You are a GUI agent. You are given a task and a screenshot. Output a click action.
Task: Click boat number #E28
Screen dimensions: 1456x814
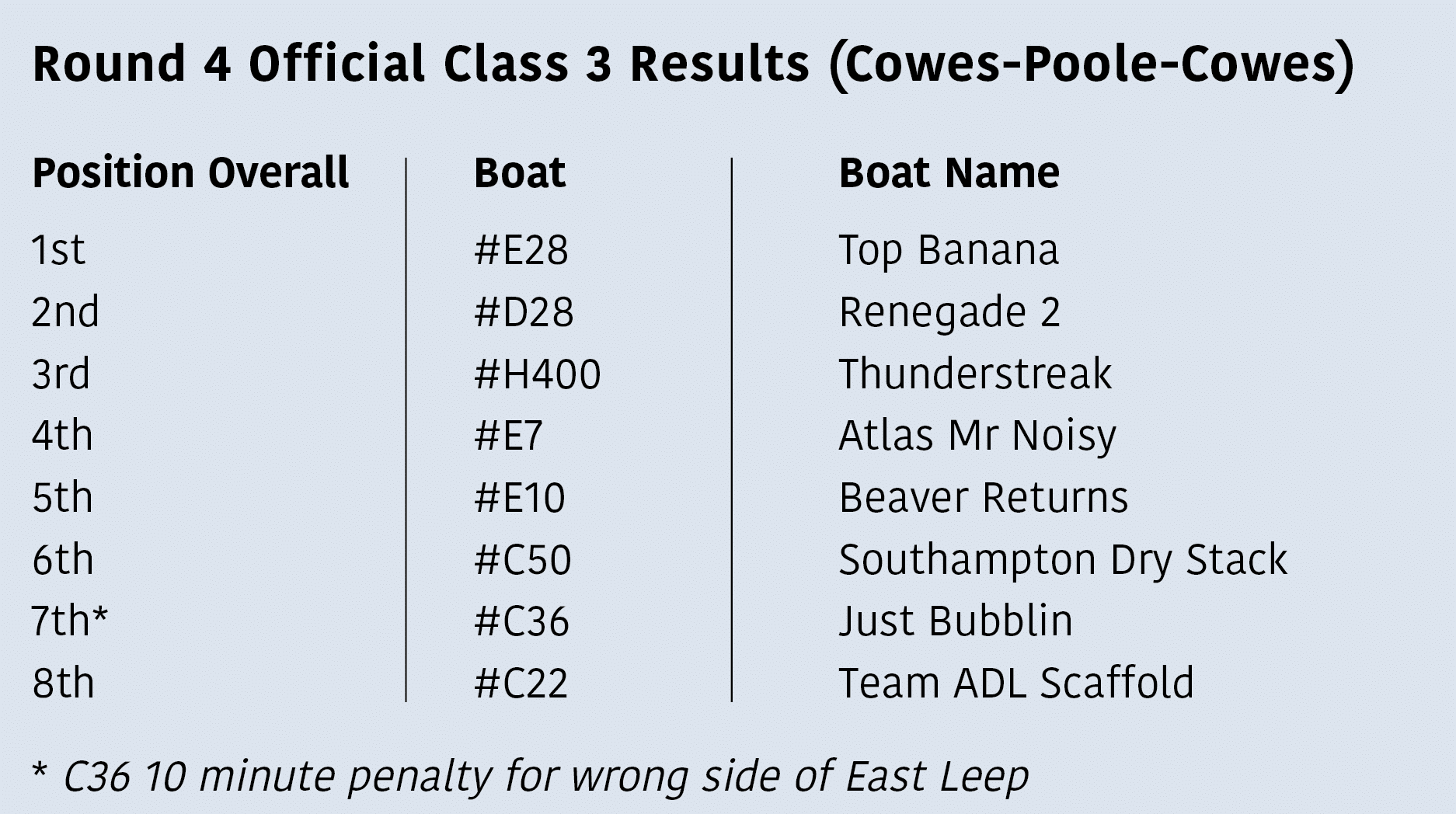click(521, 250)
